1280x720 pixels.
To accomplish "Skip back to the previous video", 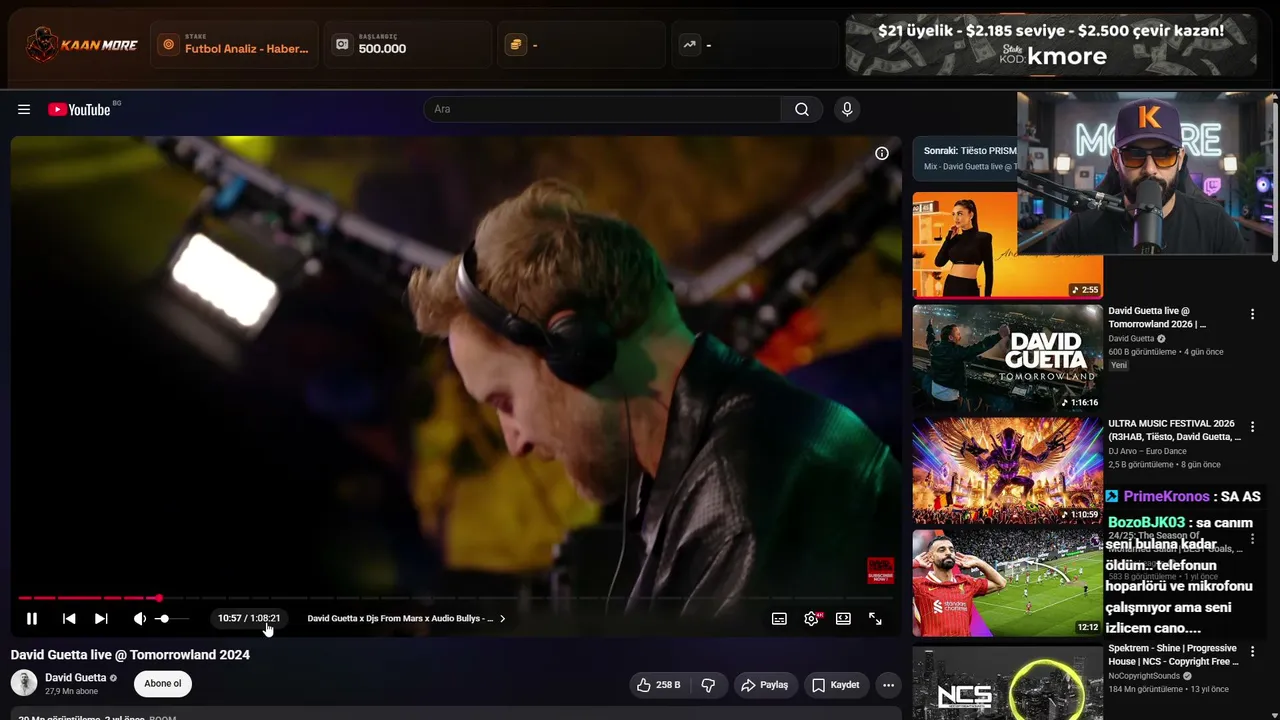I will tap(69, 619).
